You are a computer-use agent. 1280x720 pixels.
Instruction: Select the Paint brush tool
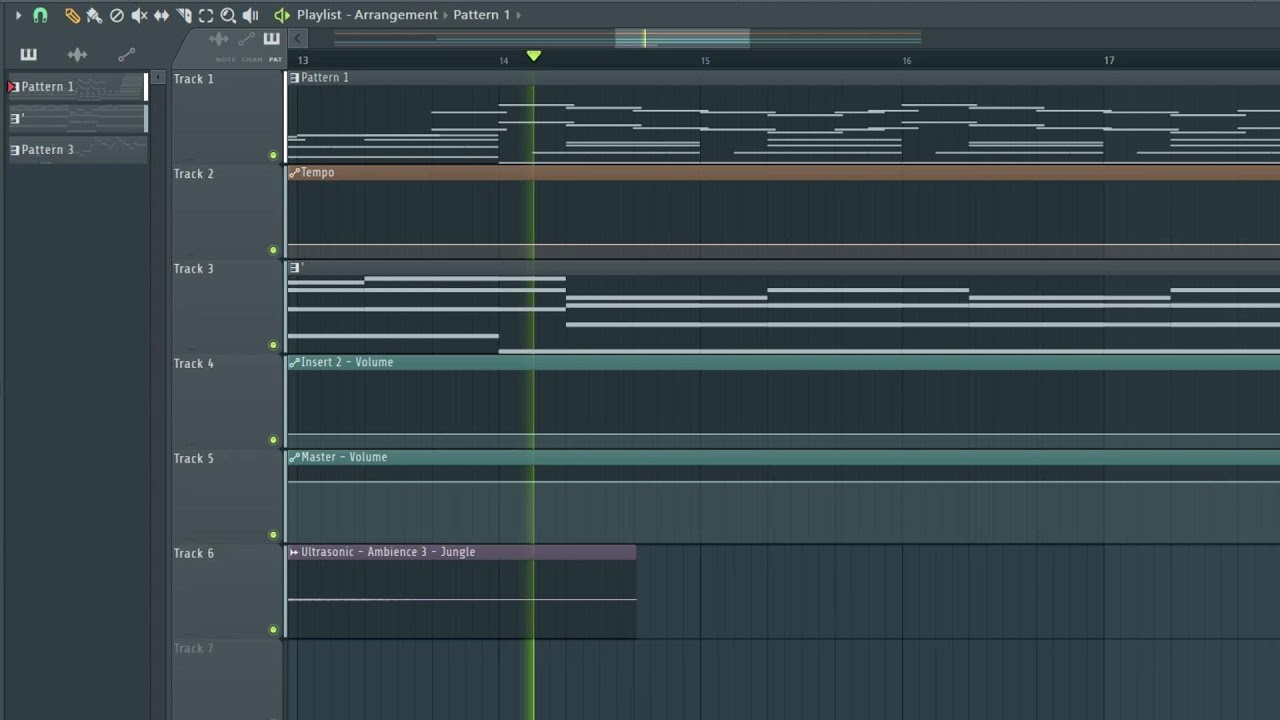coord(94,15)
